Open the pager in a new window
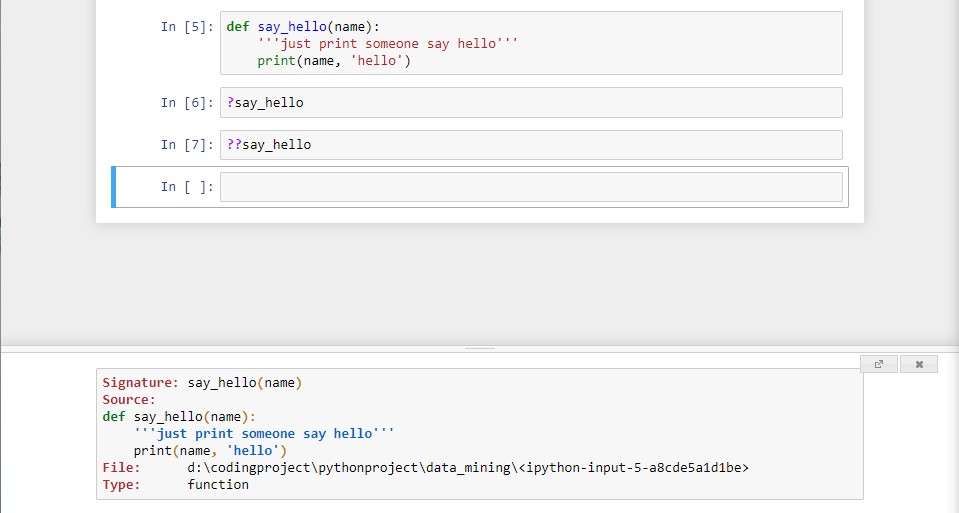 (x=878, y=364)
